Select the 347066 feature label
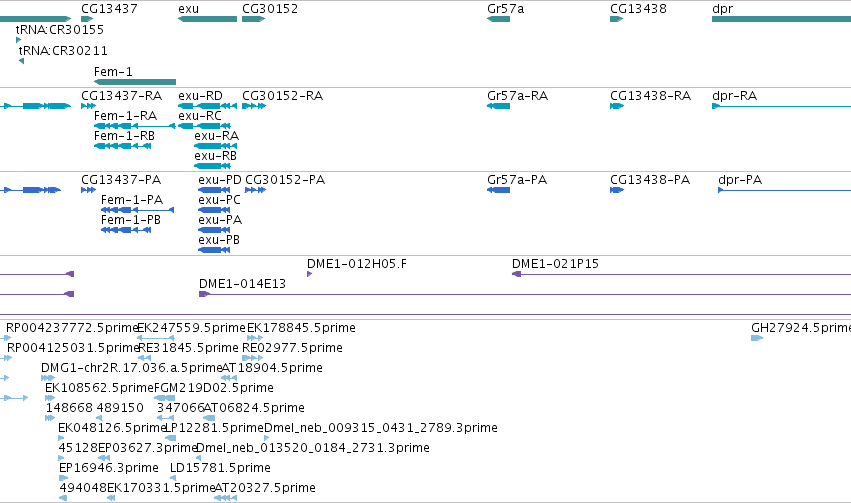 point(180,408)
